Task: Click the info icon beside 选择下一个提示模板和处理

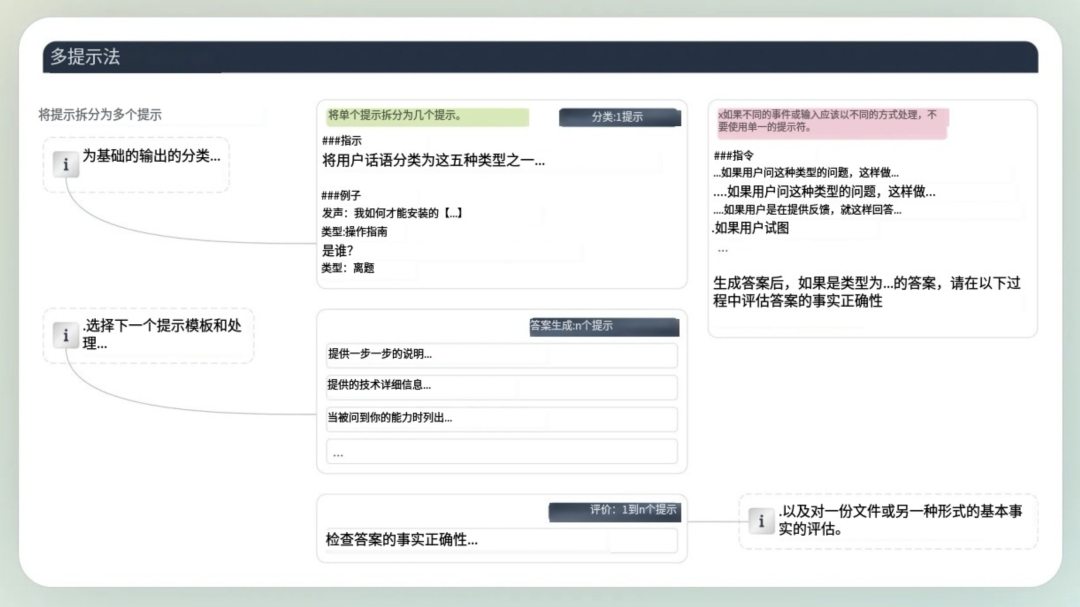Action: [x=66, y=335]
